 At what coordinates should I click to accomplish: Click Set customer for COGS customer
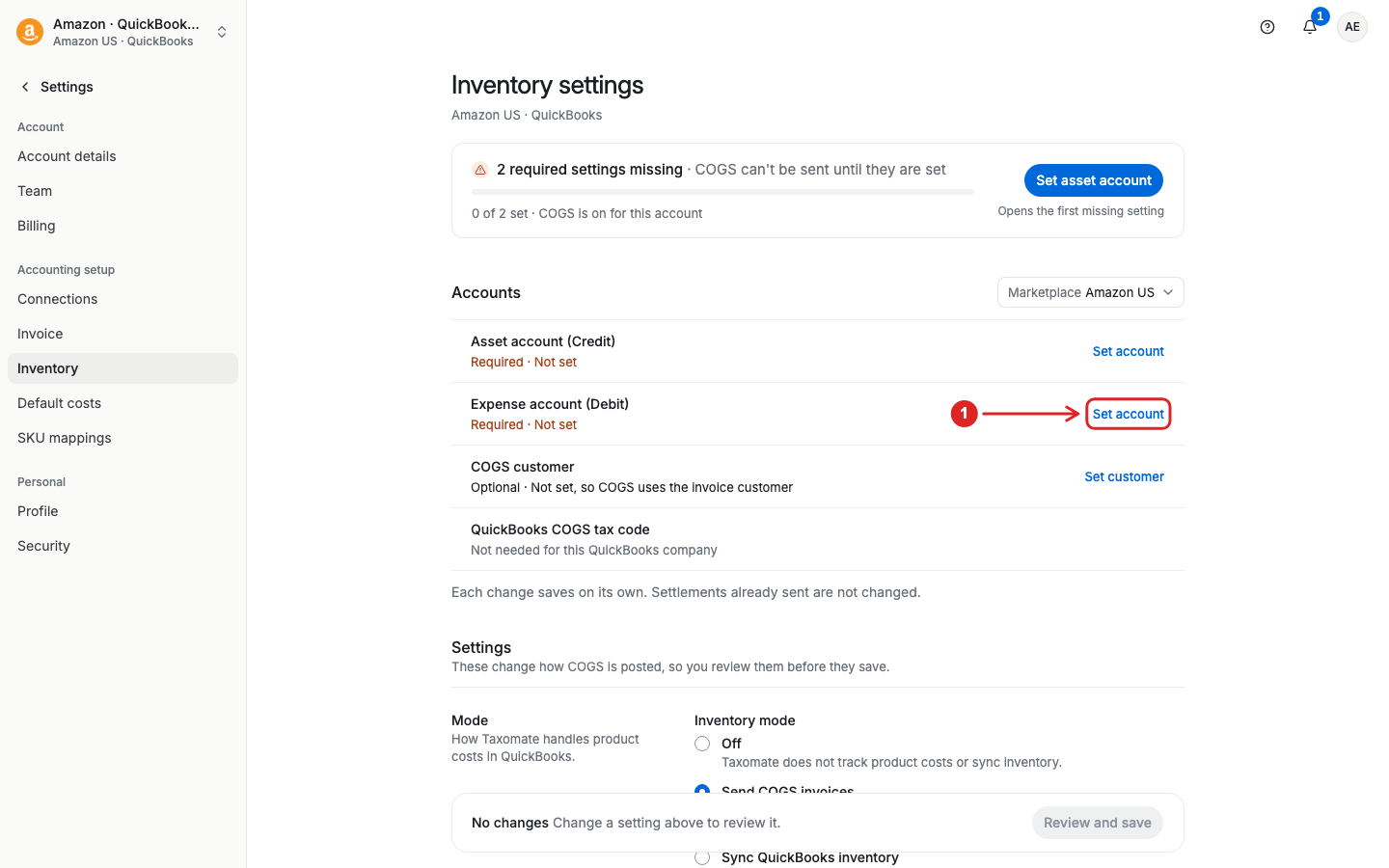pos(1124,476)
